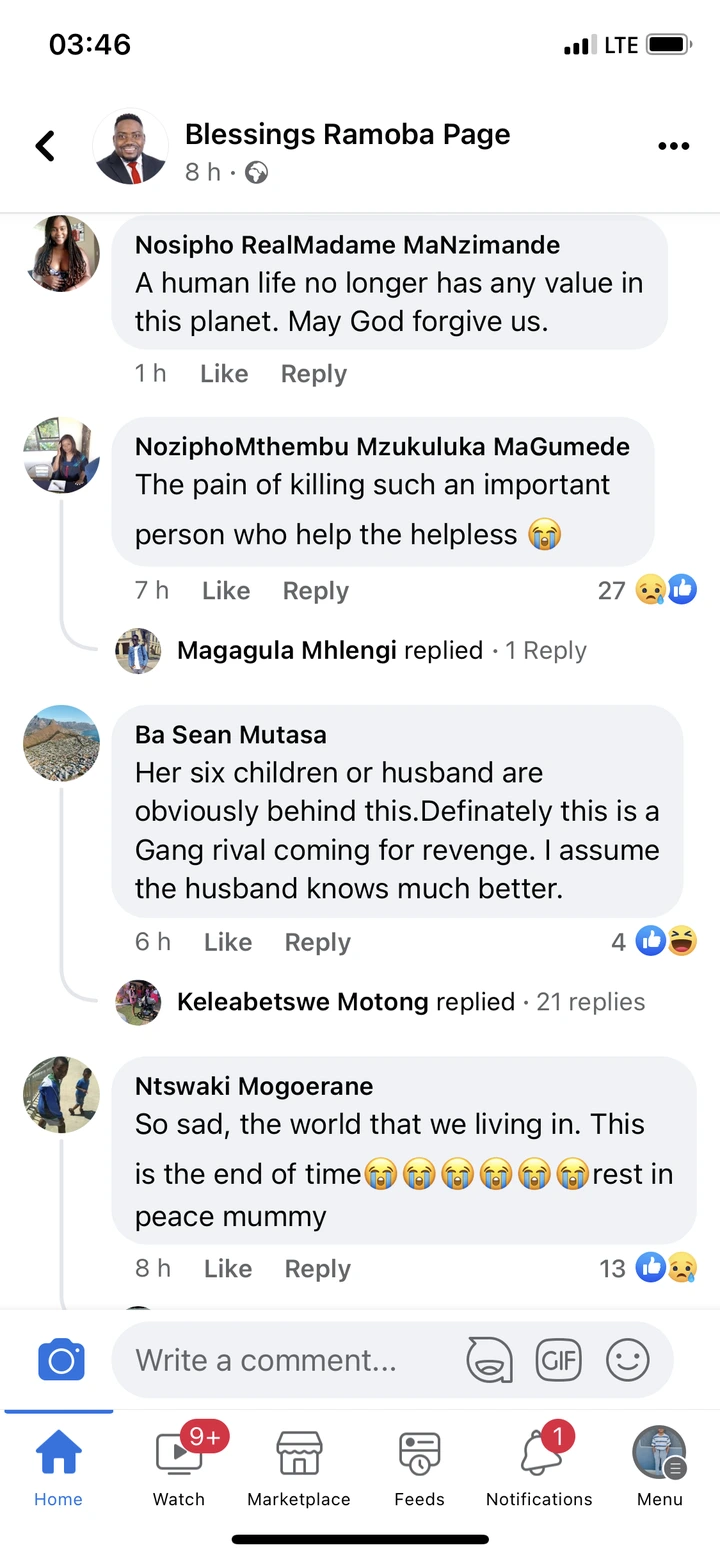Reply to NoziphoMthembu Mzukuluka MaGumede's comment
The height and width of the screenshot is (1559, 720).
(x=316, y=591)
